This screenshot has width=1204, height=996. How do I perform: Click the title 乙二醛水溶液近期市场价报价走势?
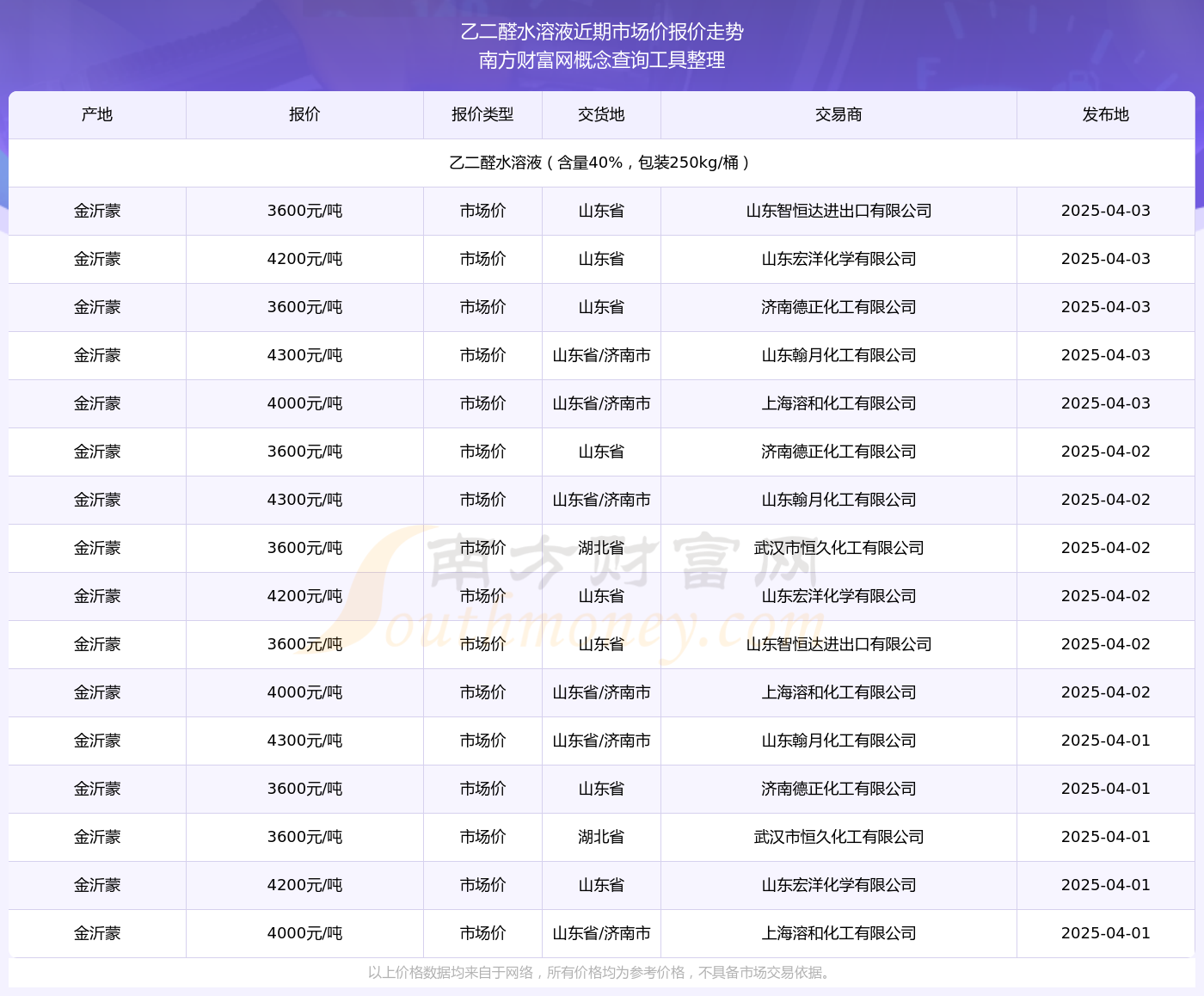coord(602,32)
